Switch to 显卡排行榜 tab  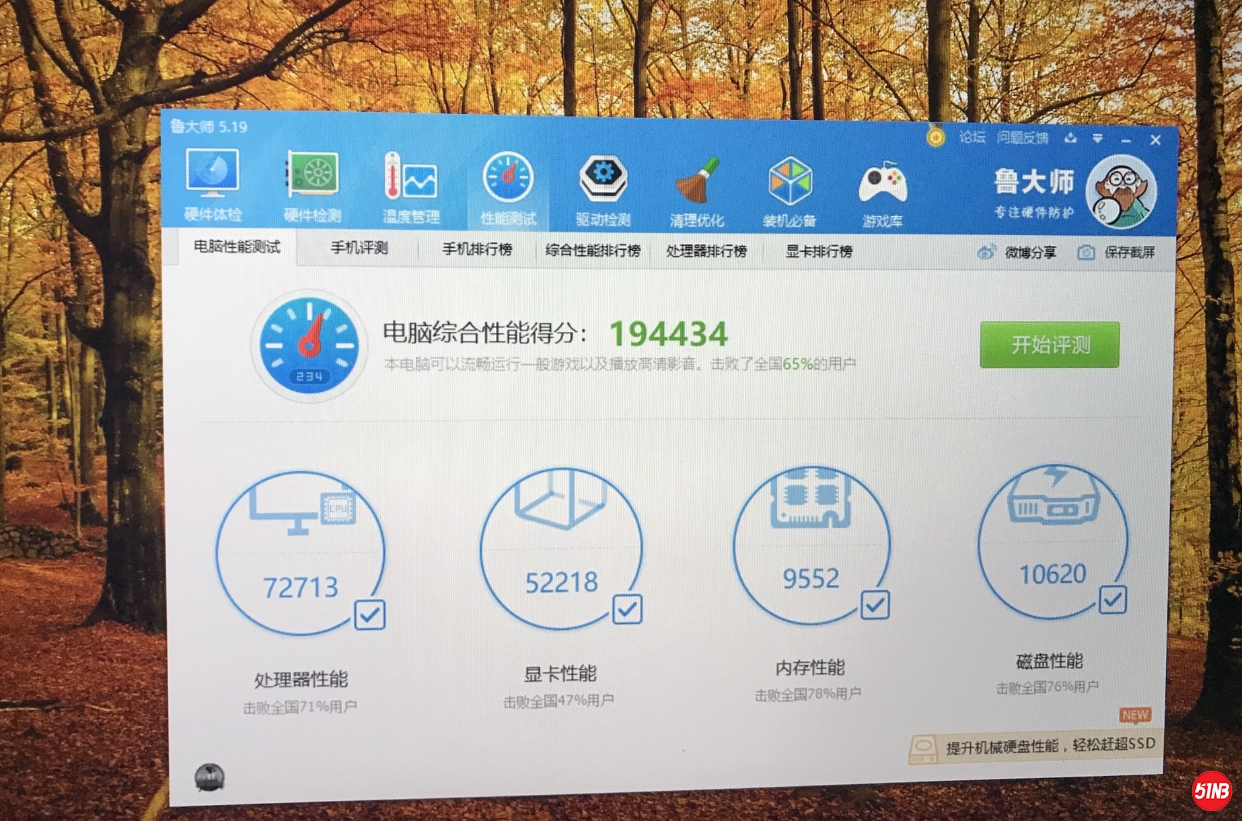click(x=819, y=251)
